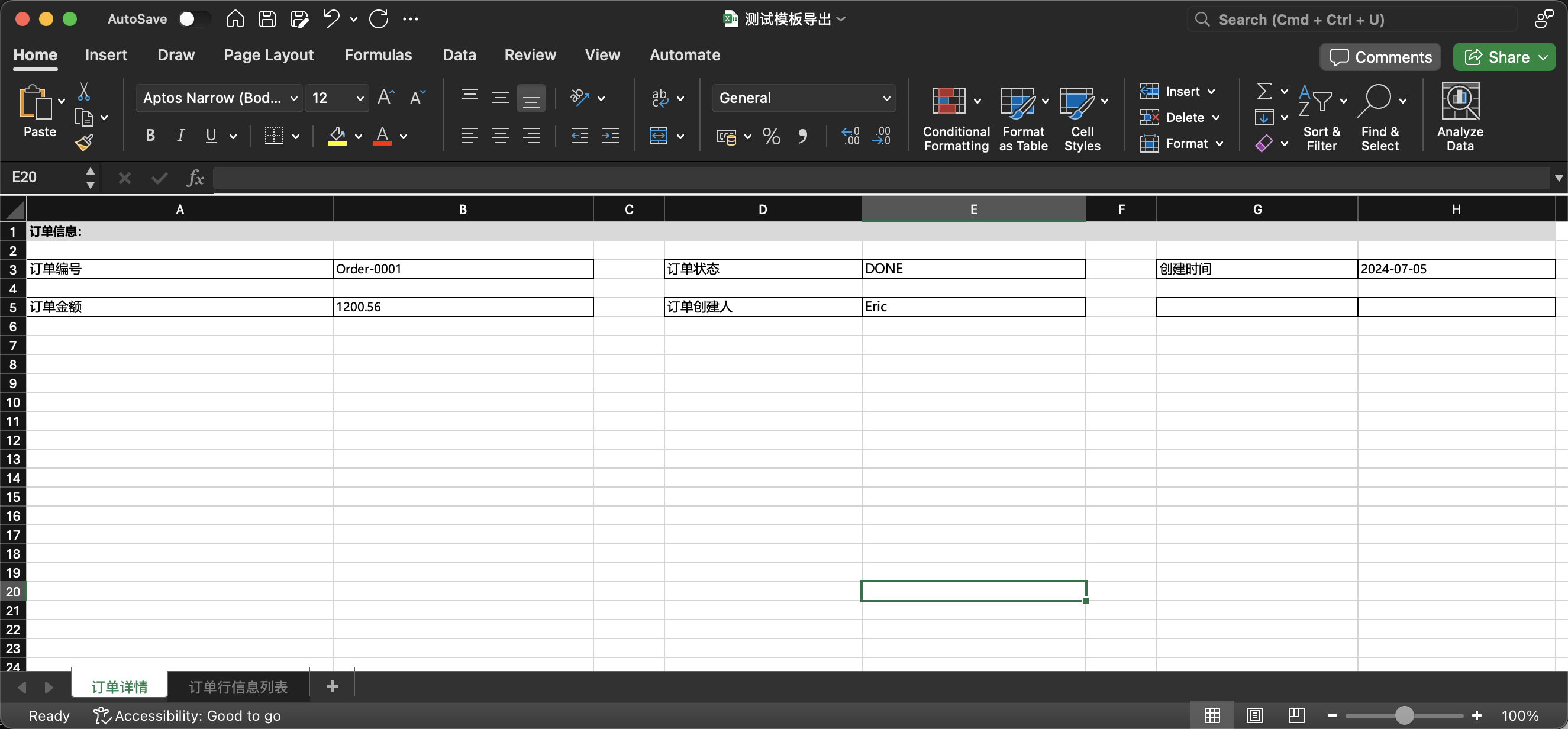Toggle Underline formatting
This screenshot has height=729, width=1568.
pyautogui.click(x=211, y=136)
